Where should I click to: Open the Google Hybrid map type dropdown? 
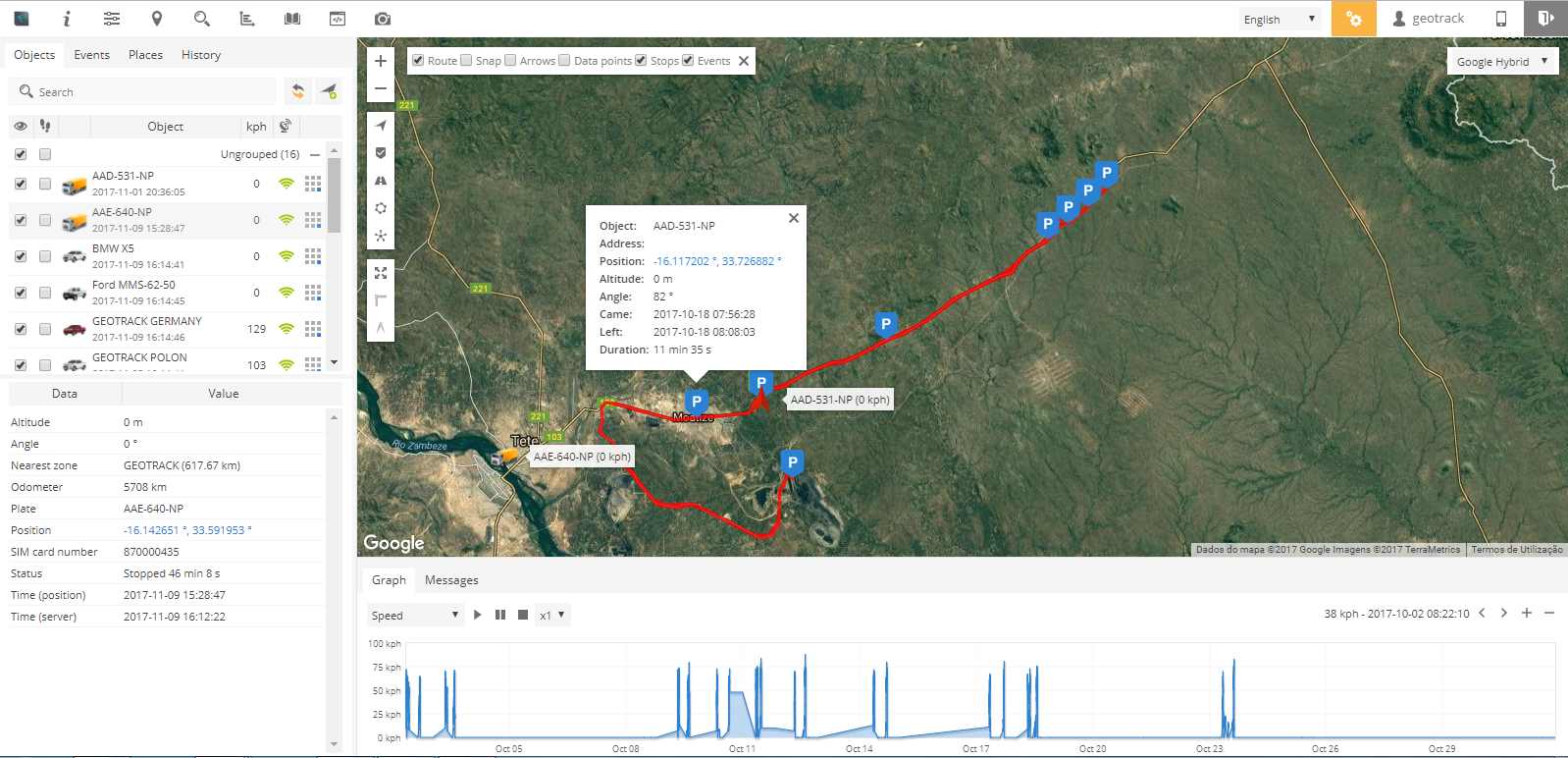[x=1501, y=61]
